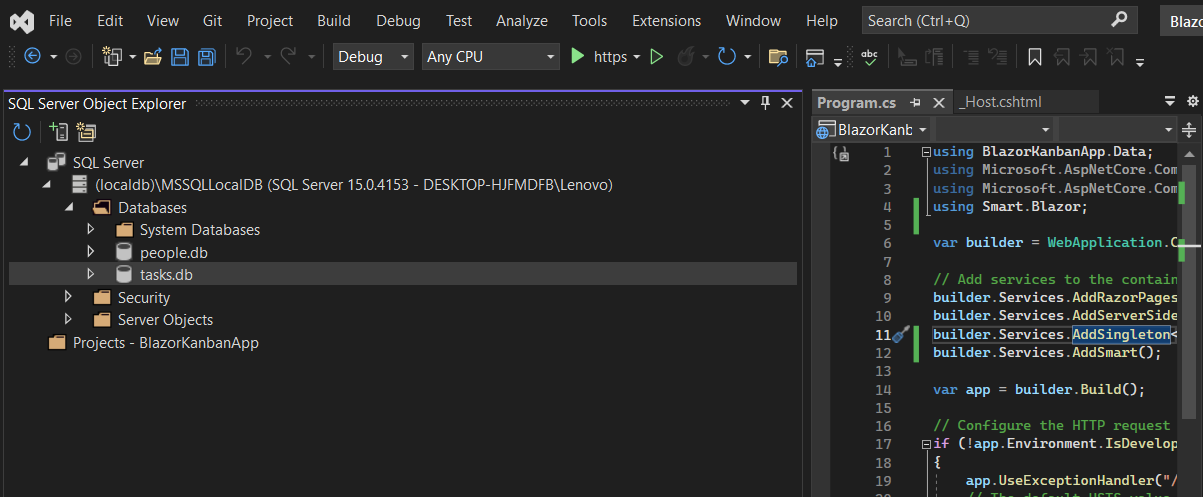Click the Open File folder icon
The height and width of the screenshot is (497, 1203).
tap(153, 57)
